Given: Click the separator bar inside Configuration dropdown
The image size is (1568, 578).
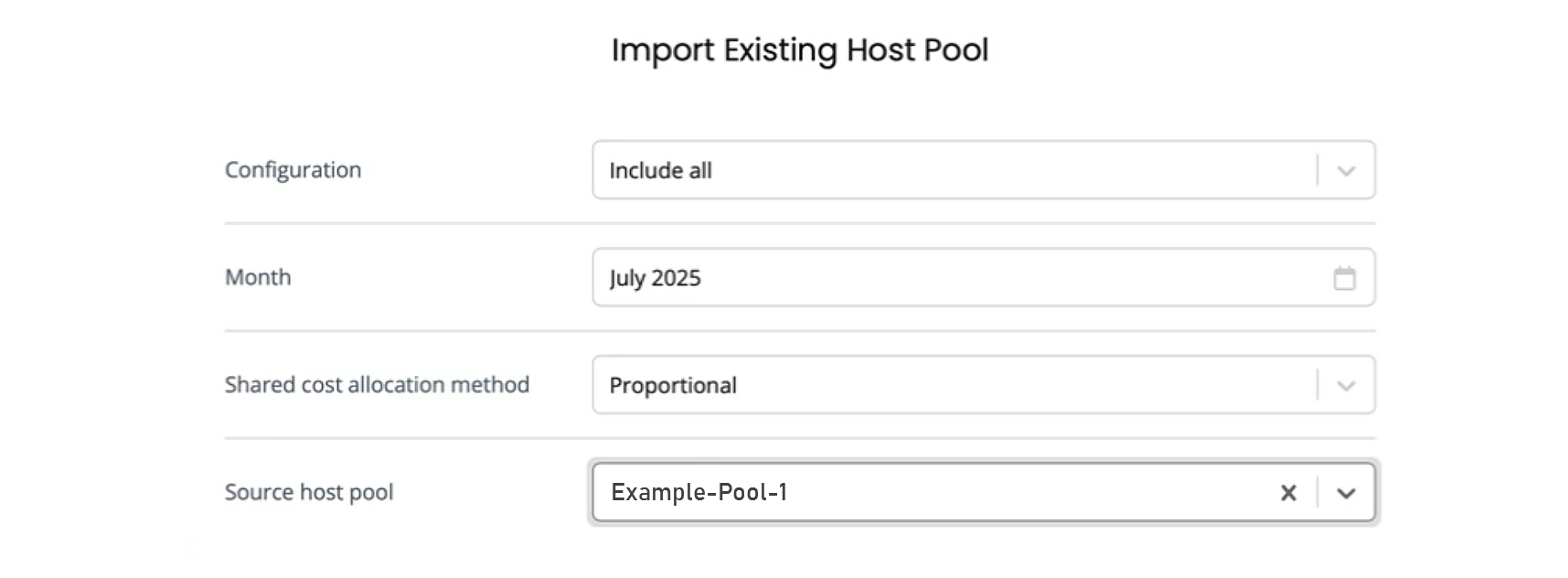Looking at the screenshot, I should point(1317,170).
